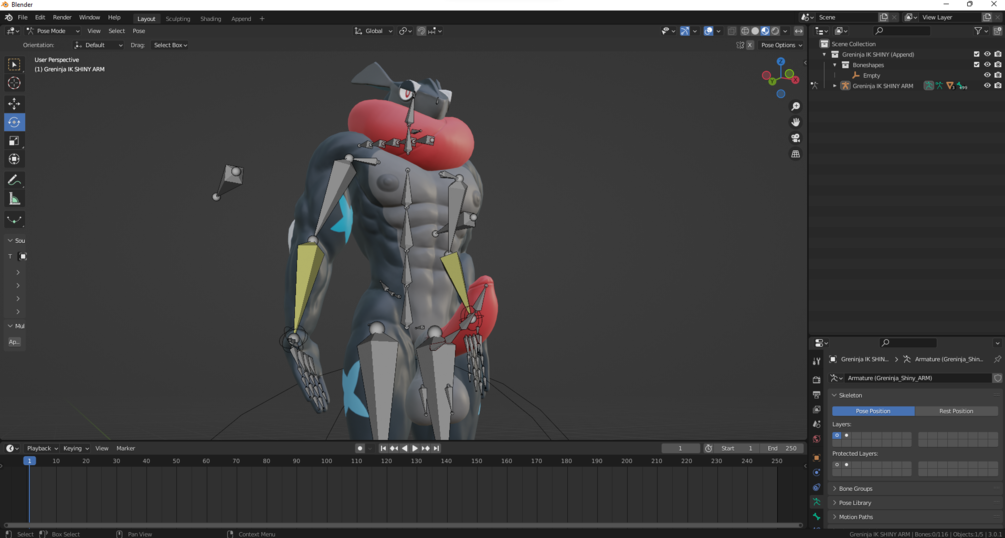The height and width of the screenshot is (538, 1005).
Task: Click the current frame number field
Action: point(681,448)
